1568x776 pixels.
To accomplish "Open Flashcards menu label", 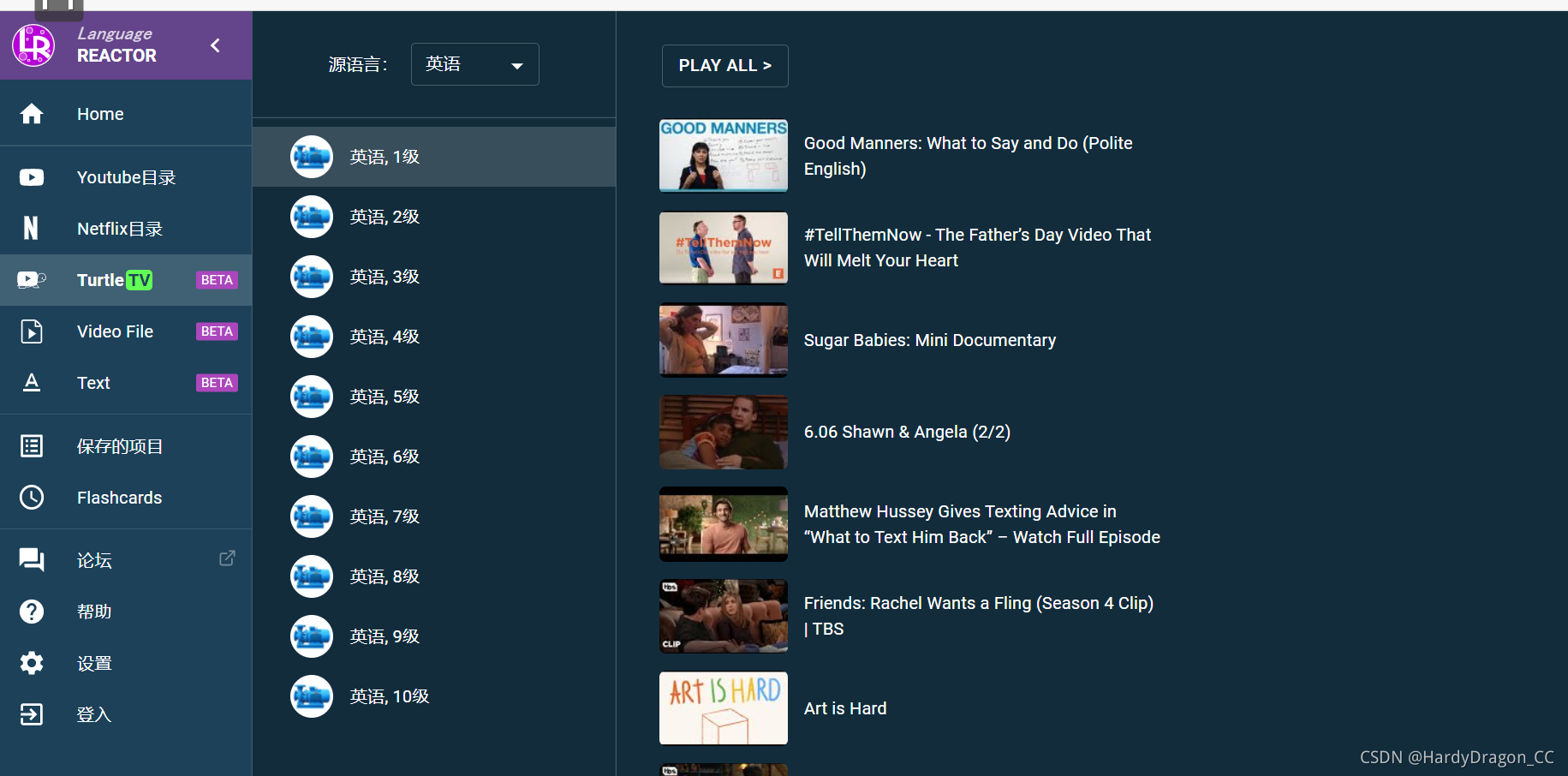I will pos(119,498).
